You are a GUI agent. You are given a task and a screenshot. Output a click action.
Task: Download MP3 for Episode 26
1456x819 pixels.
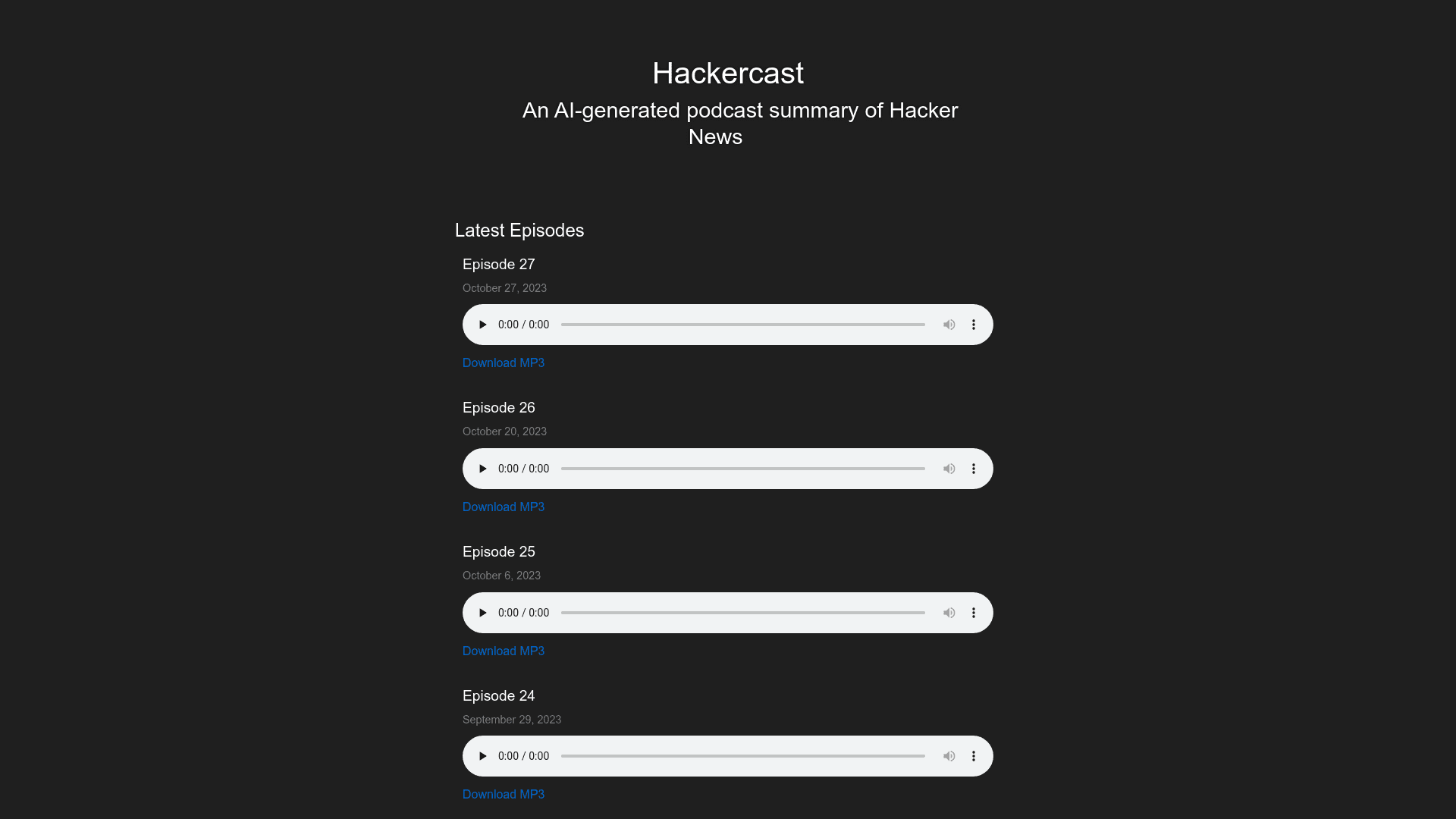tap(504, 507)
